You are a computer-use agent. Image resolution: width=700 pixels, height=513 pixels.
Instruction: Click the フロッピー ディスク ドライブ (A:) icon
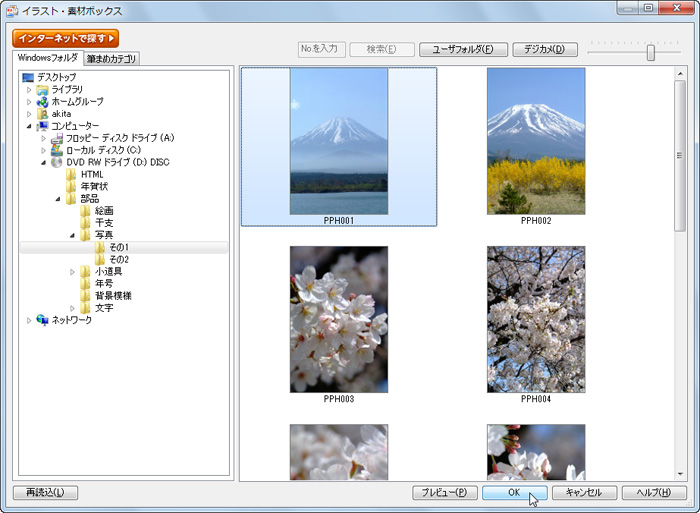(x=57, y=138)
